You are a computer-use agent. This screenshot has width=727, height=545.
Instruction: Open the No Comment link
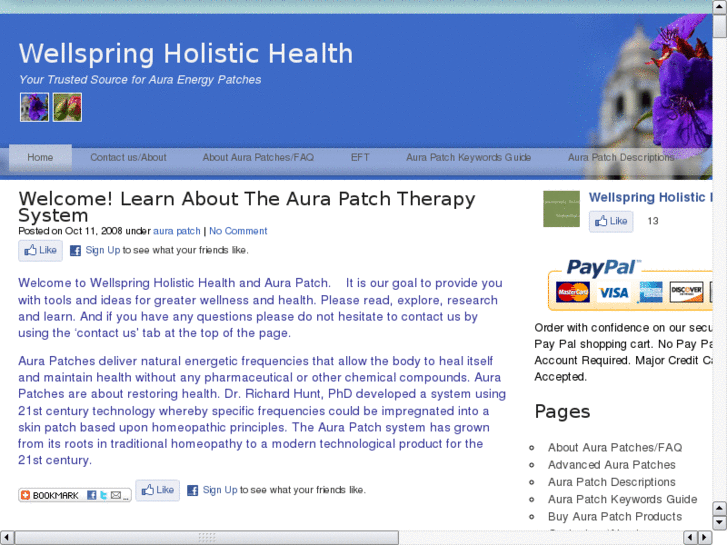[238, 231]
